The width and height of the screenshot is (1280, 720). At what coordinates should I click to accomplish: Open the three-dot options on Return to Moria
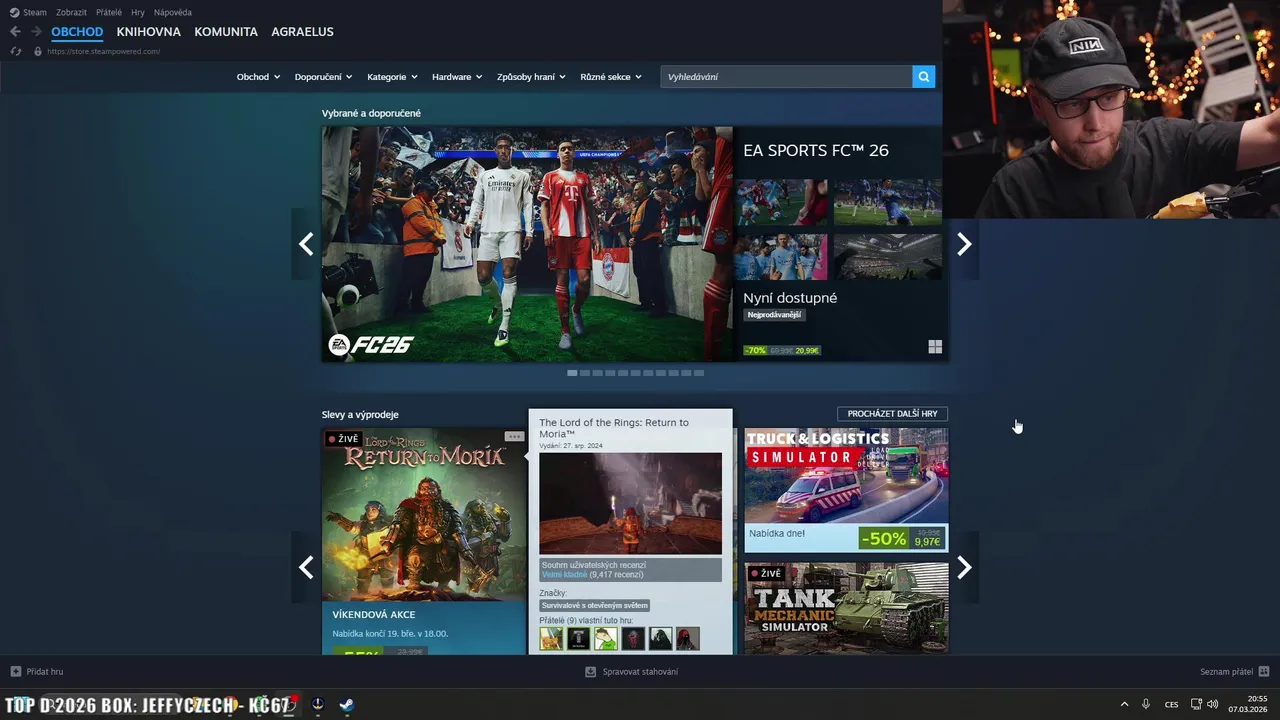tap(514, 436)
